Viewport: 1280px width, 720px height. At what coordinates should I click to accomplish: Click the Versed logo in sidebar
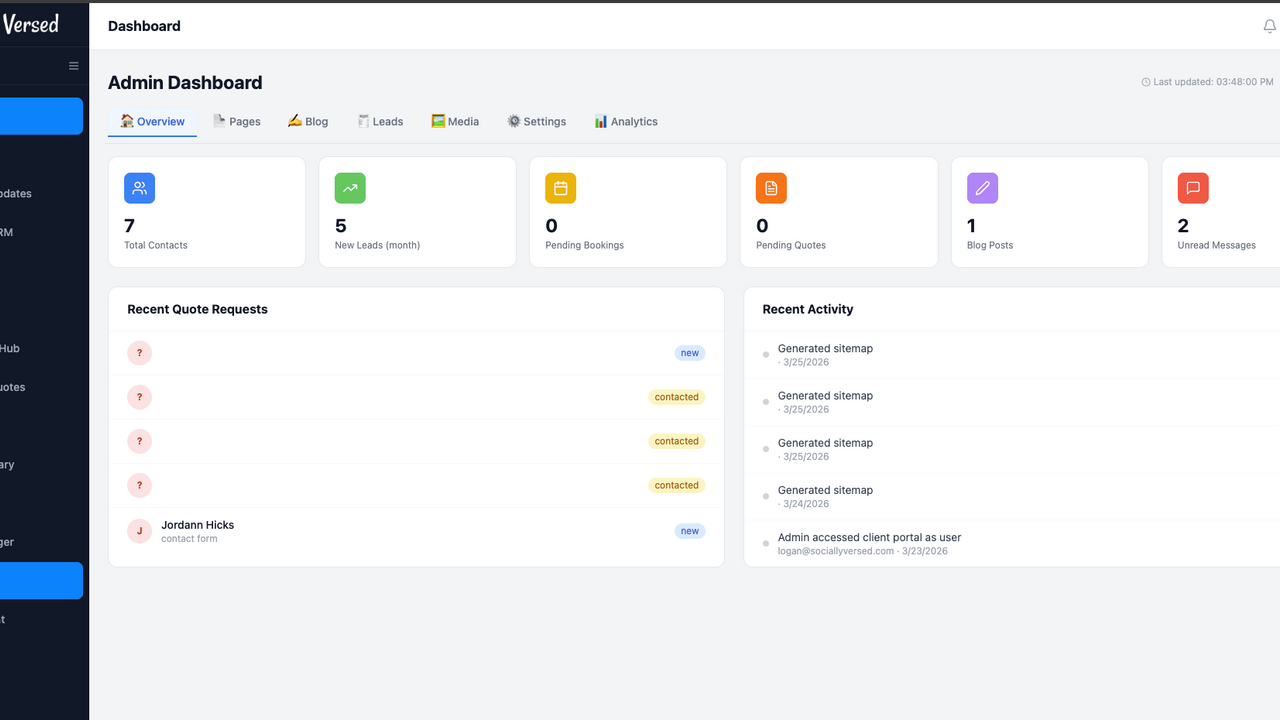[x=30, y=24]
